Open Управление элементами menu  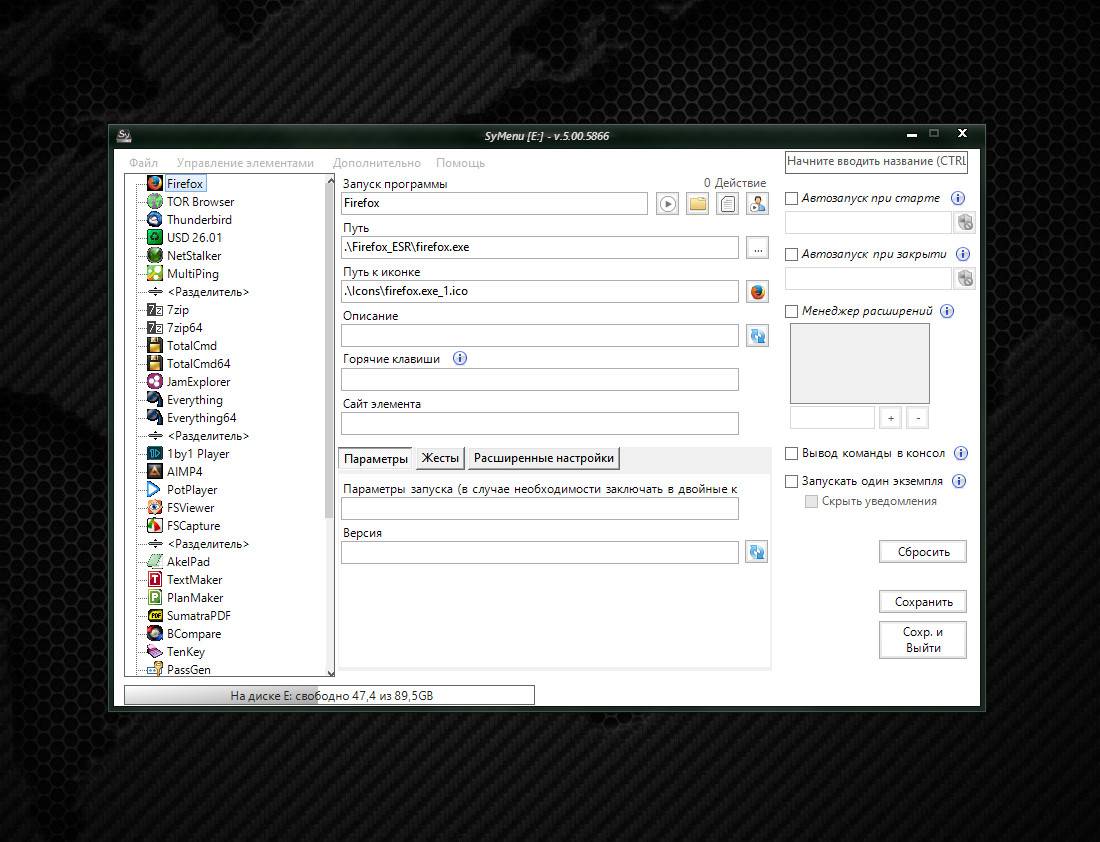pyautogui.click(x=245, y=163)
